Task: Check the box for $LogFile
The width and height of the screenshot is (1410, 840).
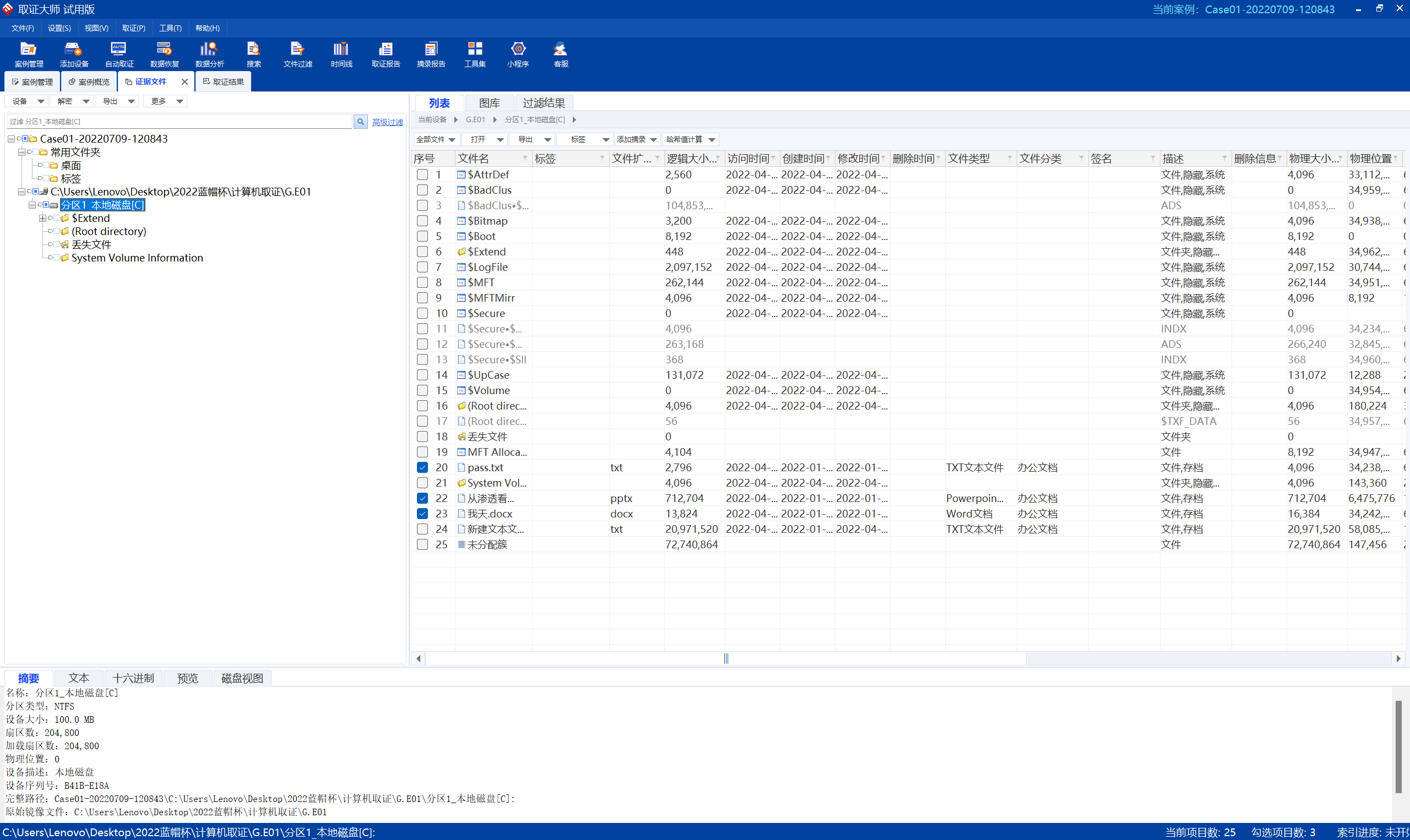Action: pyautogui.click(x=422, y=267)
